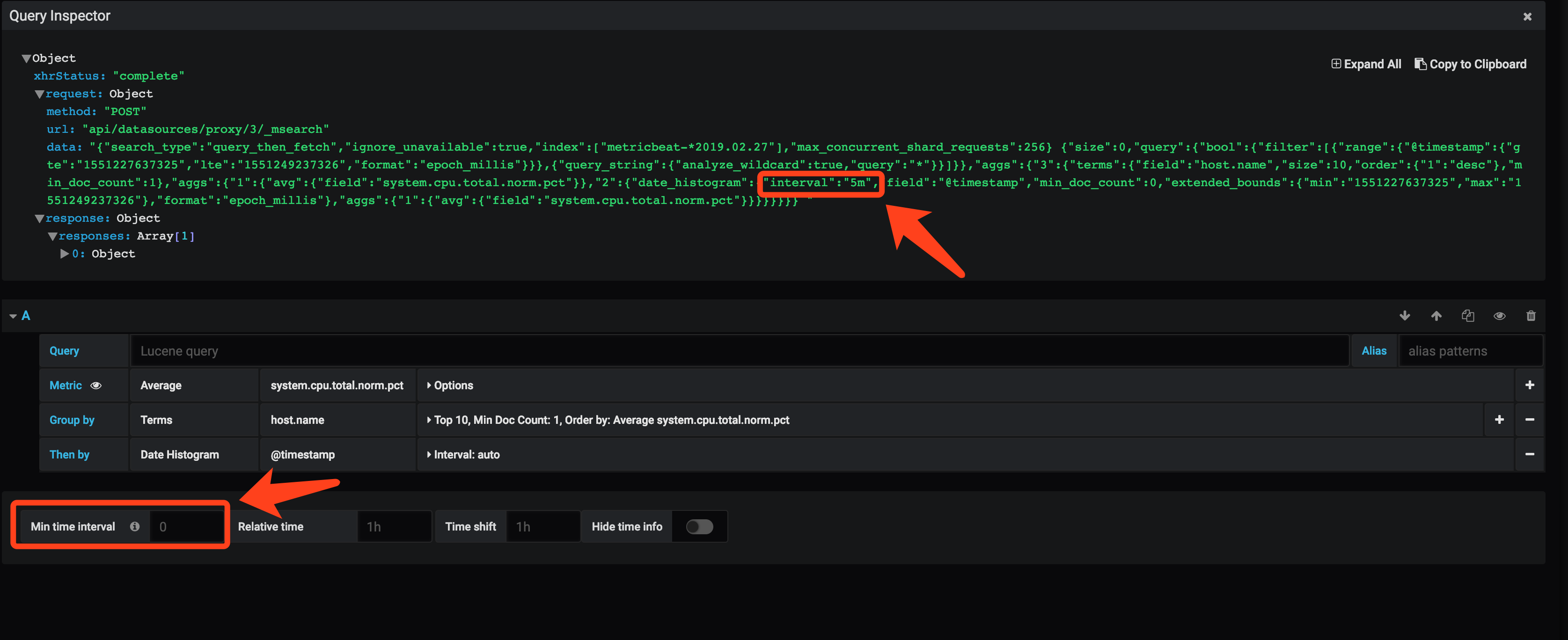Toggle visibility of the Average metric
The image size is (1568, 640).
pyautogui.click(x=96, y=385)
